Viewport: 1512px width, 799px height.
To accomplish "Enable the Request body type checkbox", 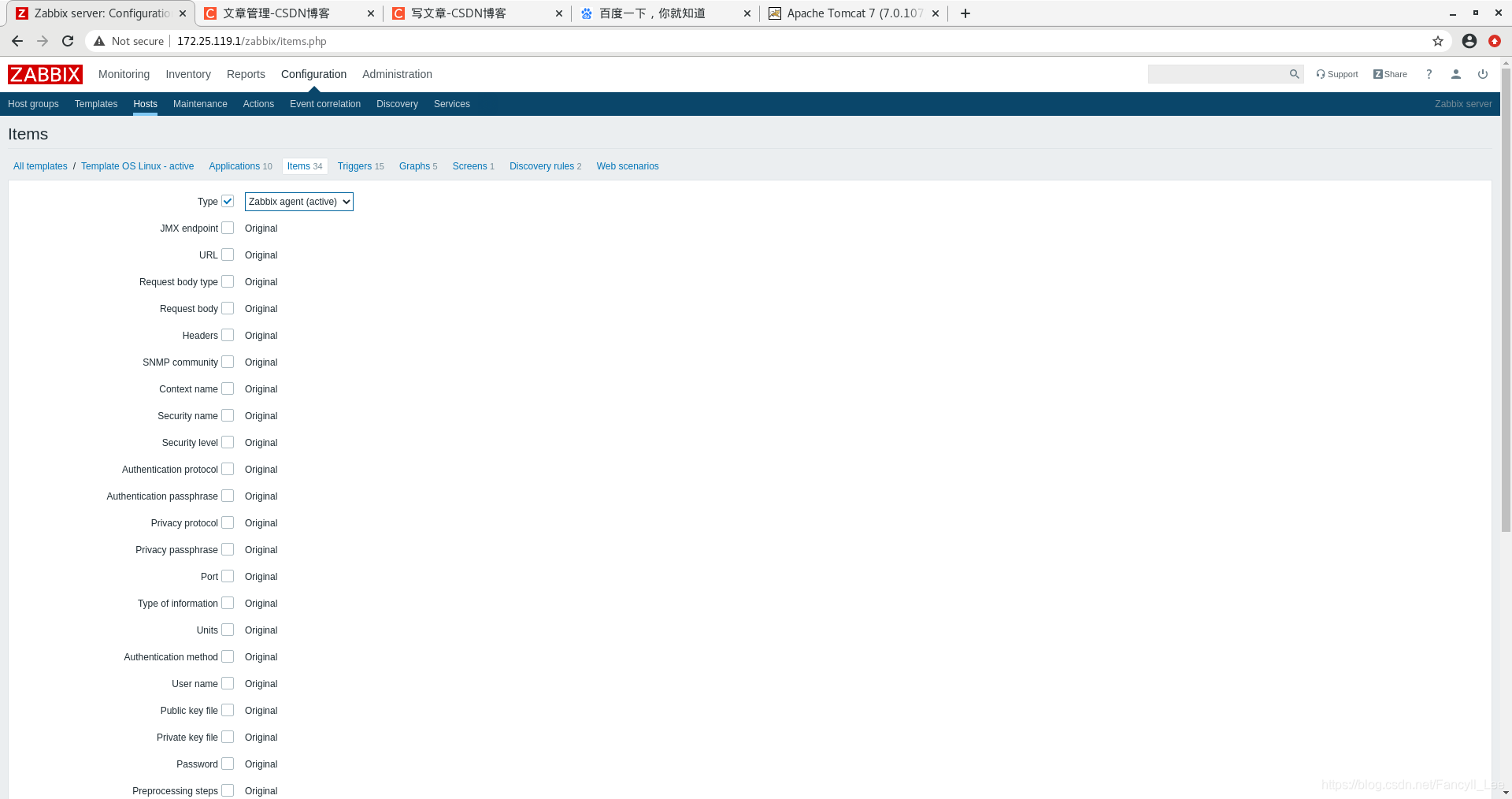I will coord(228,281).
